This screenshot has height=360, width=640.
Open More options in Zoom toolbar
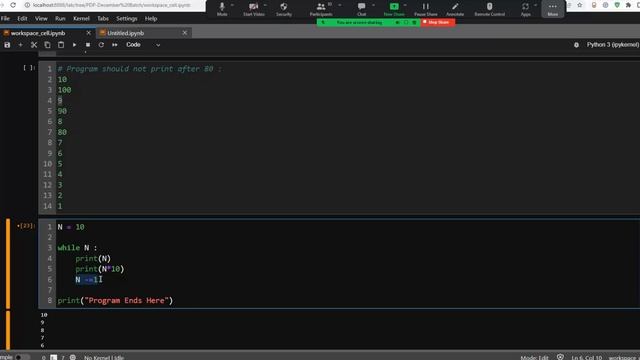pyautogui.click(x=553, y=9)
